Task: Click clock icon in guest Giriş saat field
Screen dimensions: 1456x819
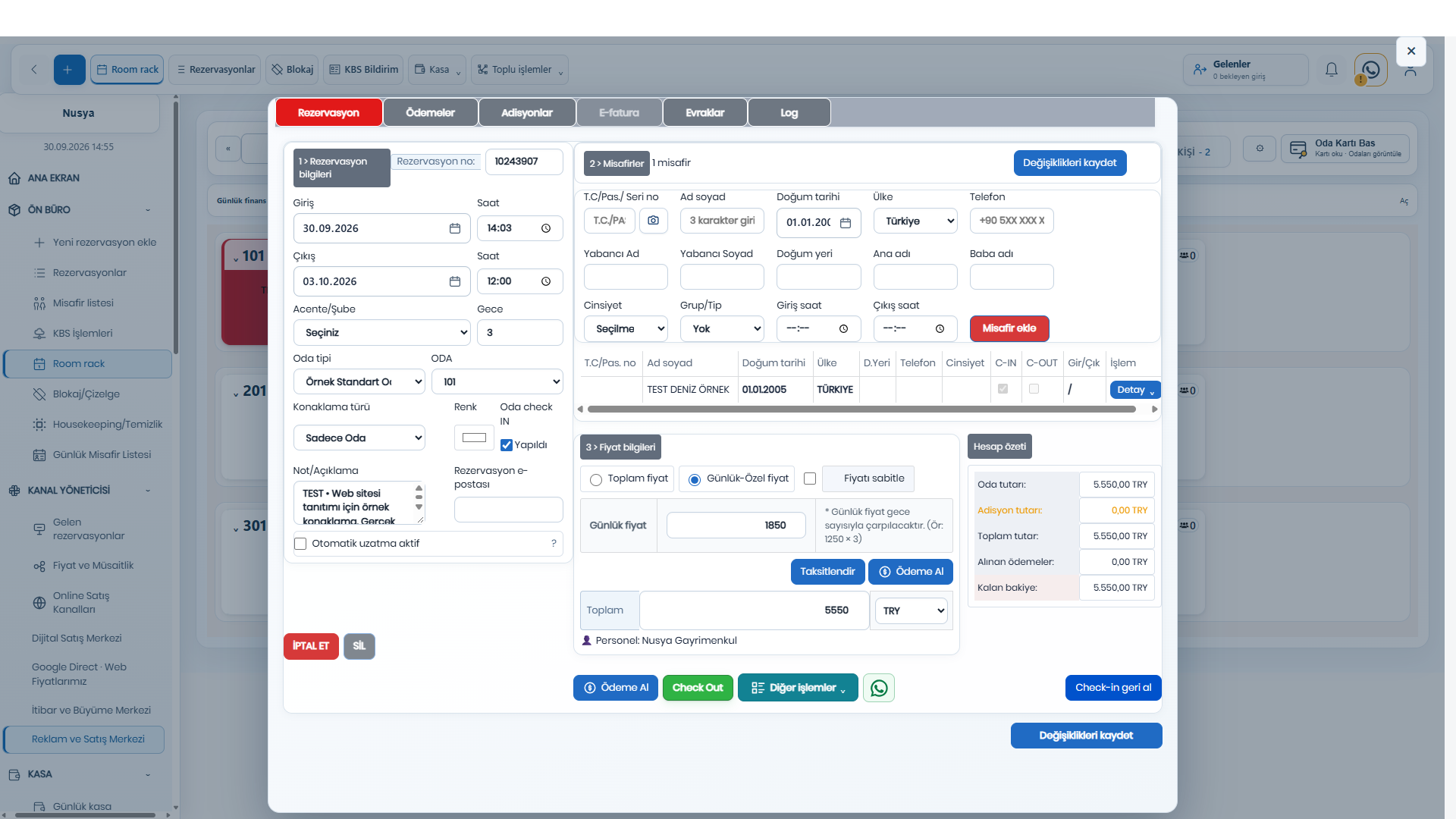Action: [843, 329]
